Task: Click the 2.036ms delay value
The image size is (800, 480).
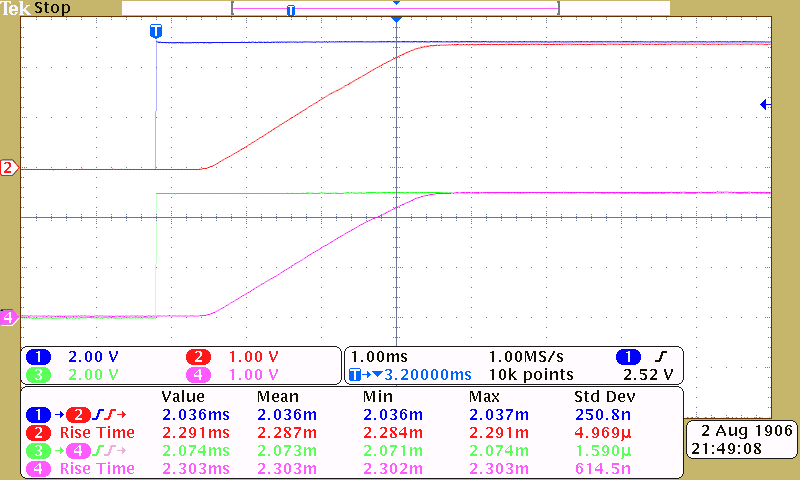Action: [x=196, y=415]
